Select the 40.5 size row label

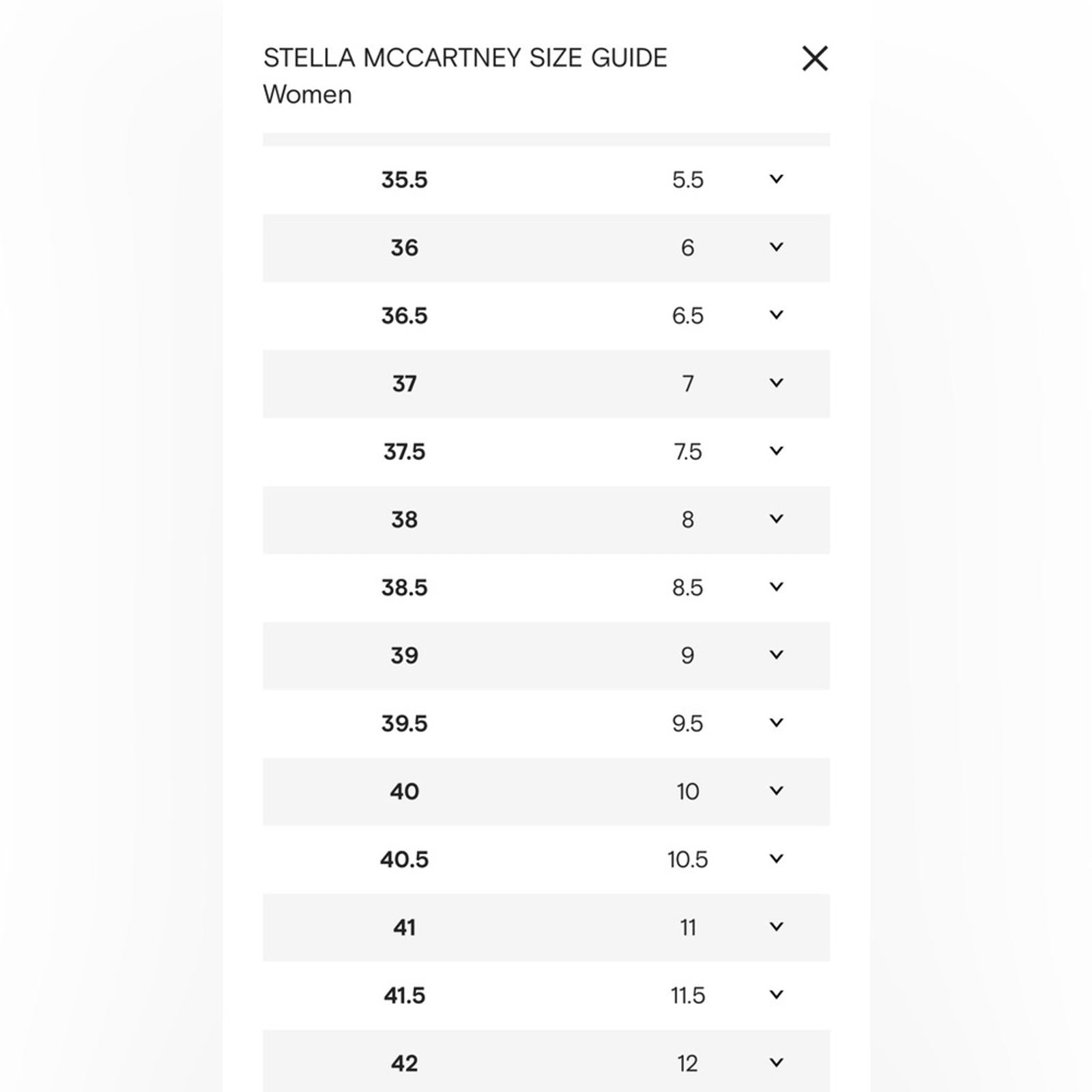(404, 859)
